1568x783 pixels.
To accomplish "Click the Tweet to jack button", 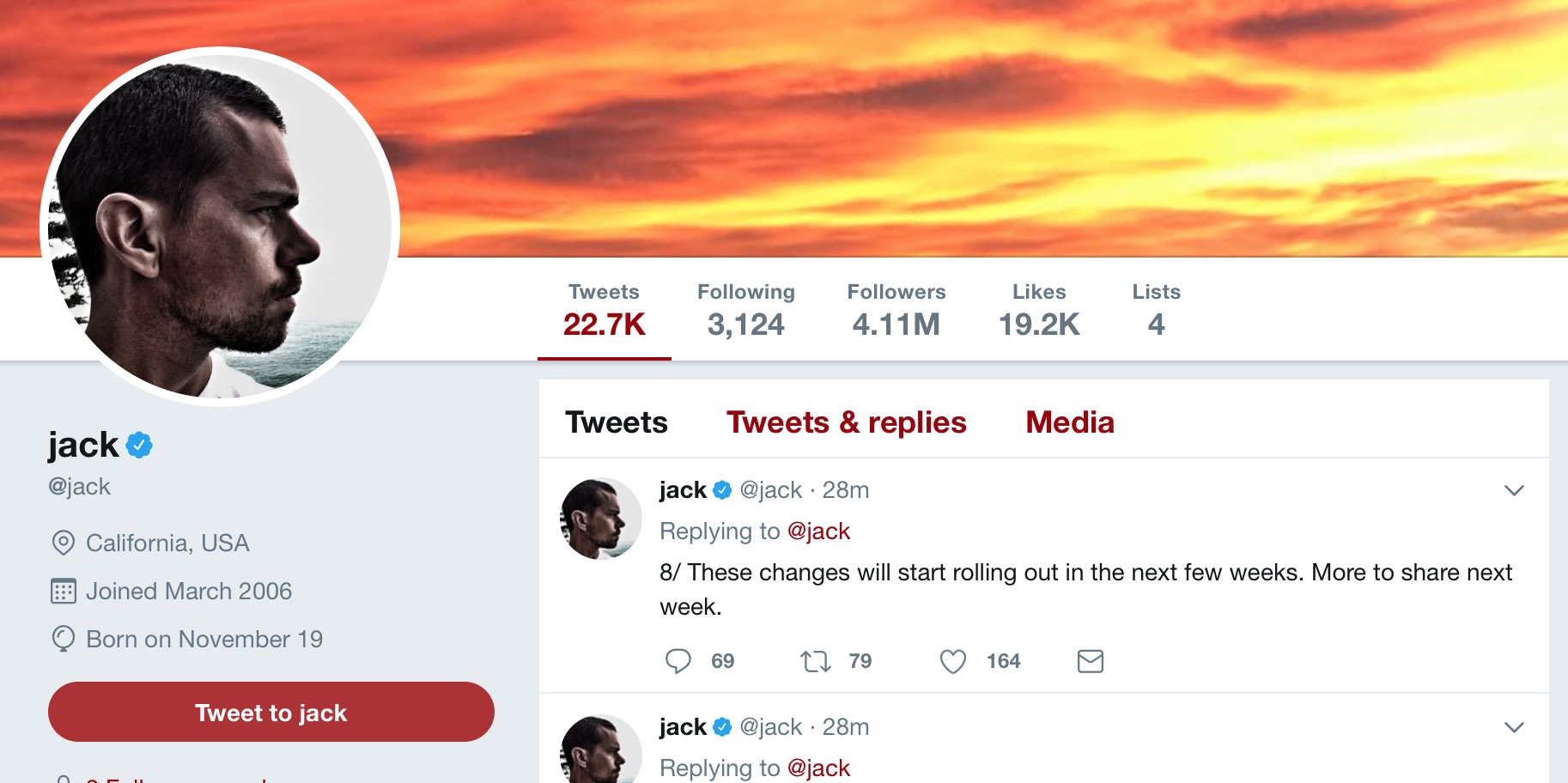I will coord(270,712).
